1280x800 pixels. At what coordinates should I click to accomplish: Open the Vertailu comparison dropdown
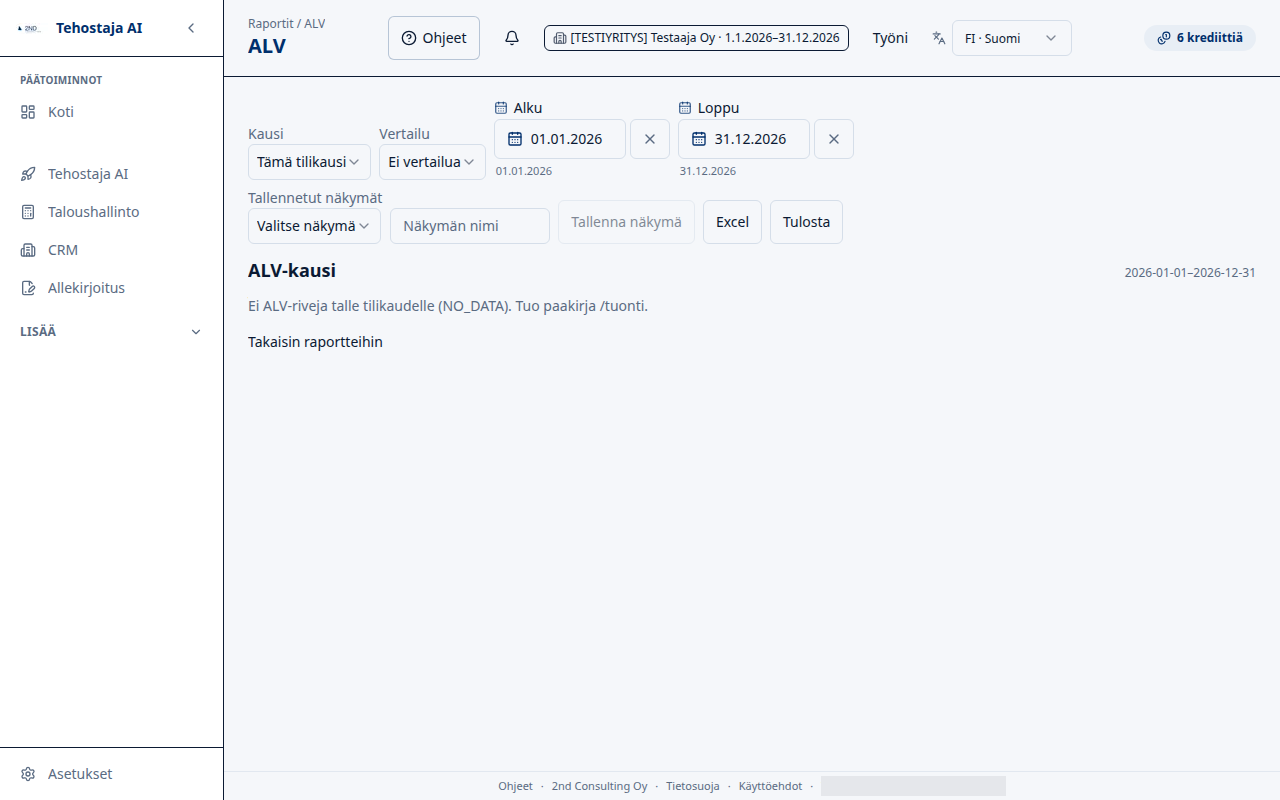(x=432, y=162)
